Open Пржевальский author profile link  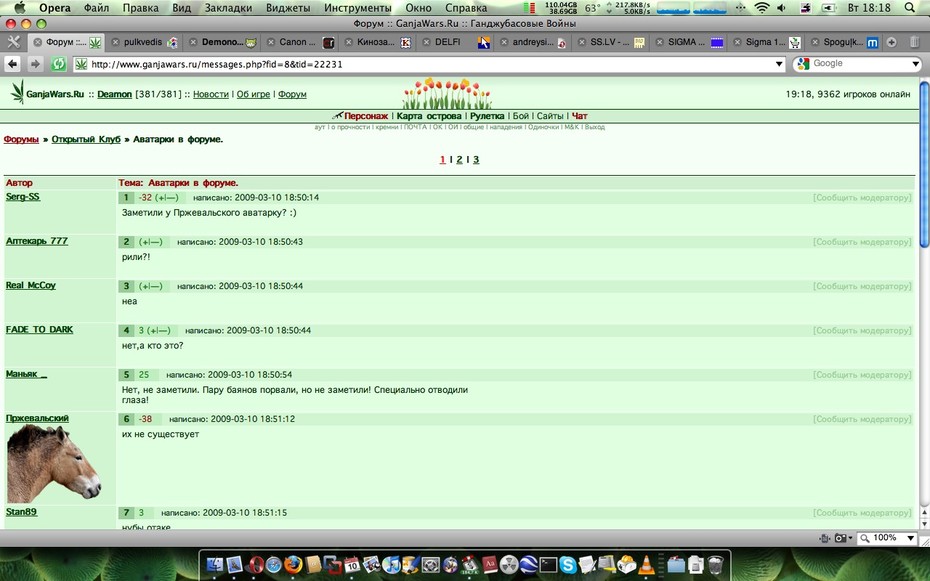click(x=37, y=418)
